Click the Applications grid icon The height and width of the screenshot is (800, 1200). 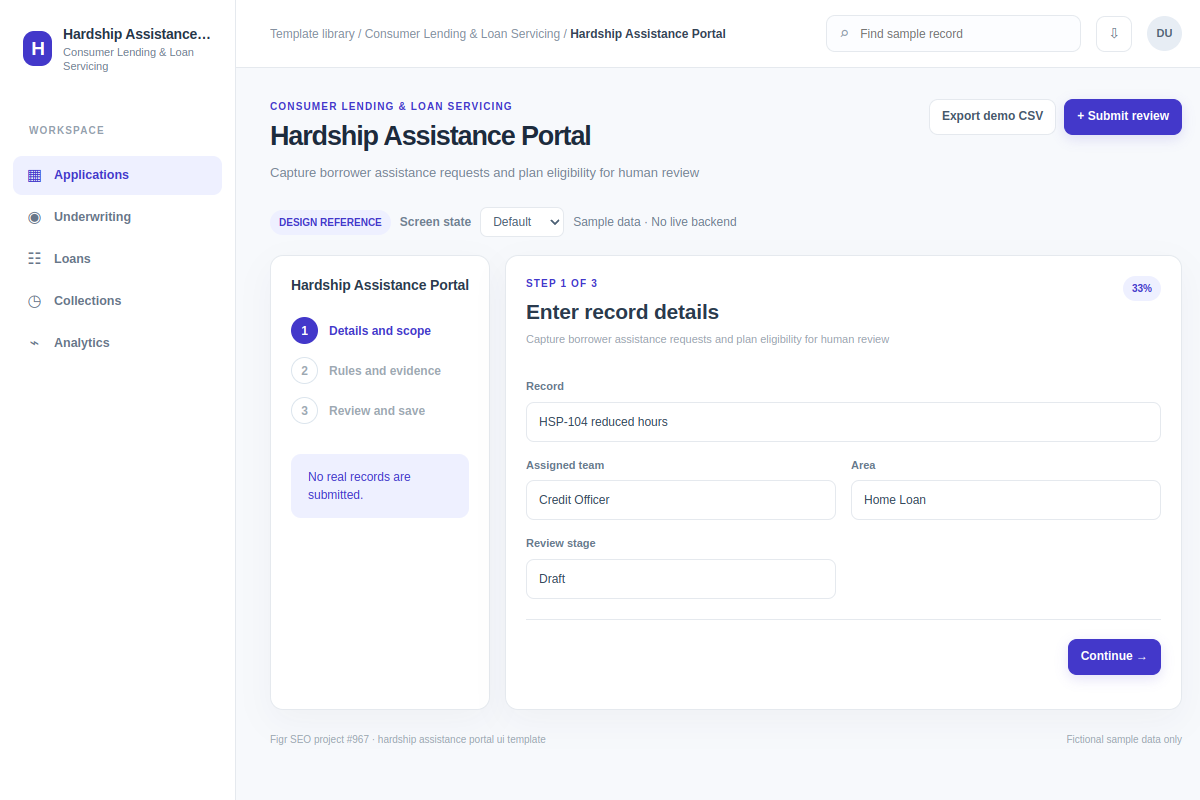click(35, 175)
